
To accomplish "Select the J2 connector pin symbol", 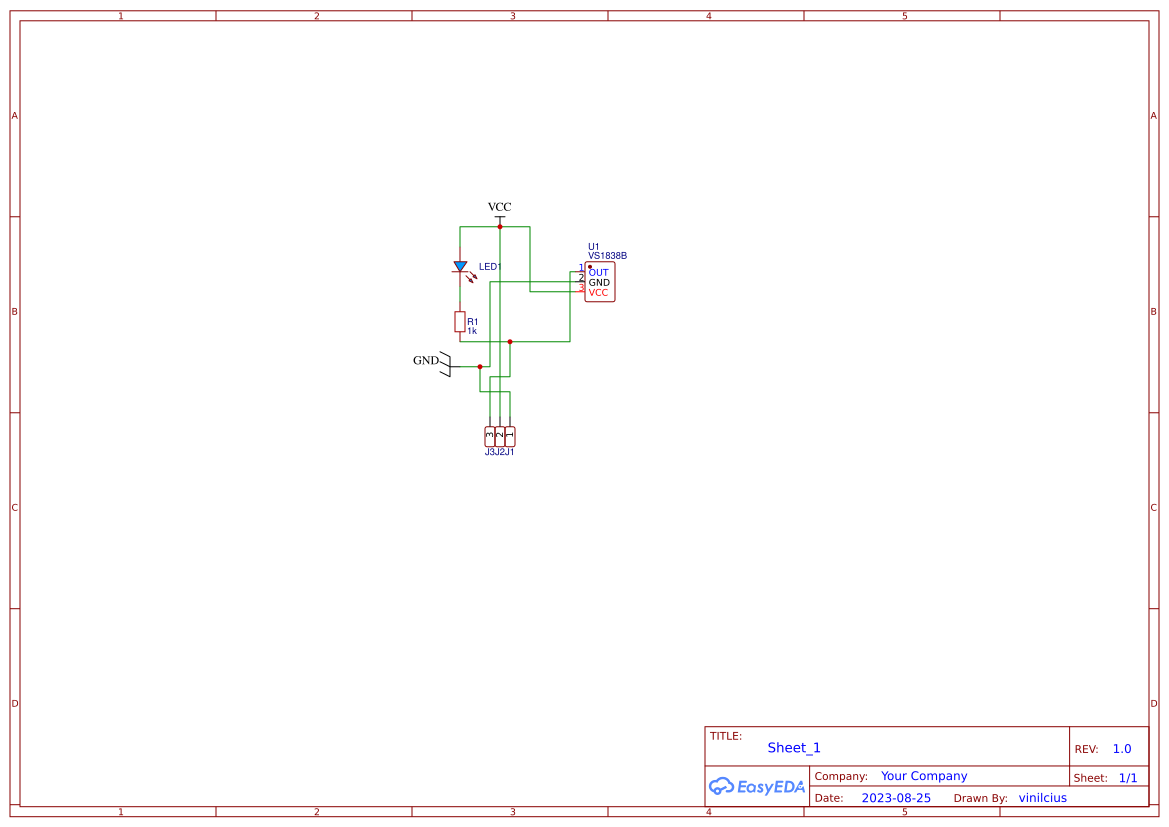I will (x=499, y=434).
